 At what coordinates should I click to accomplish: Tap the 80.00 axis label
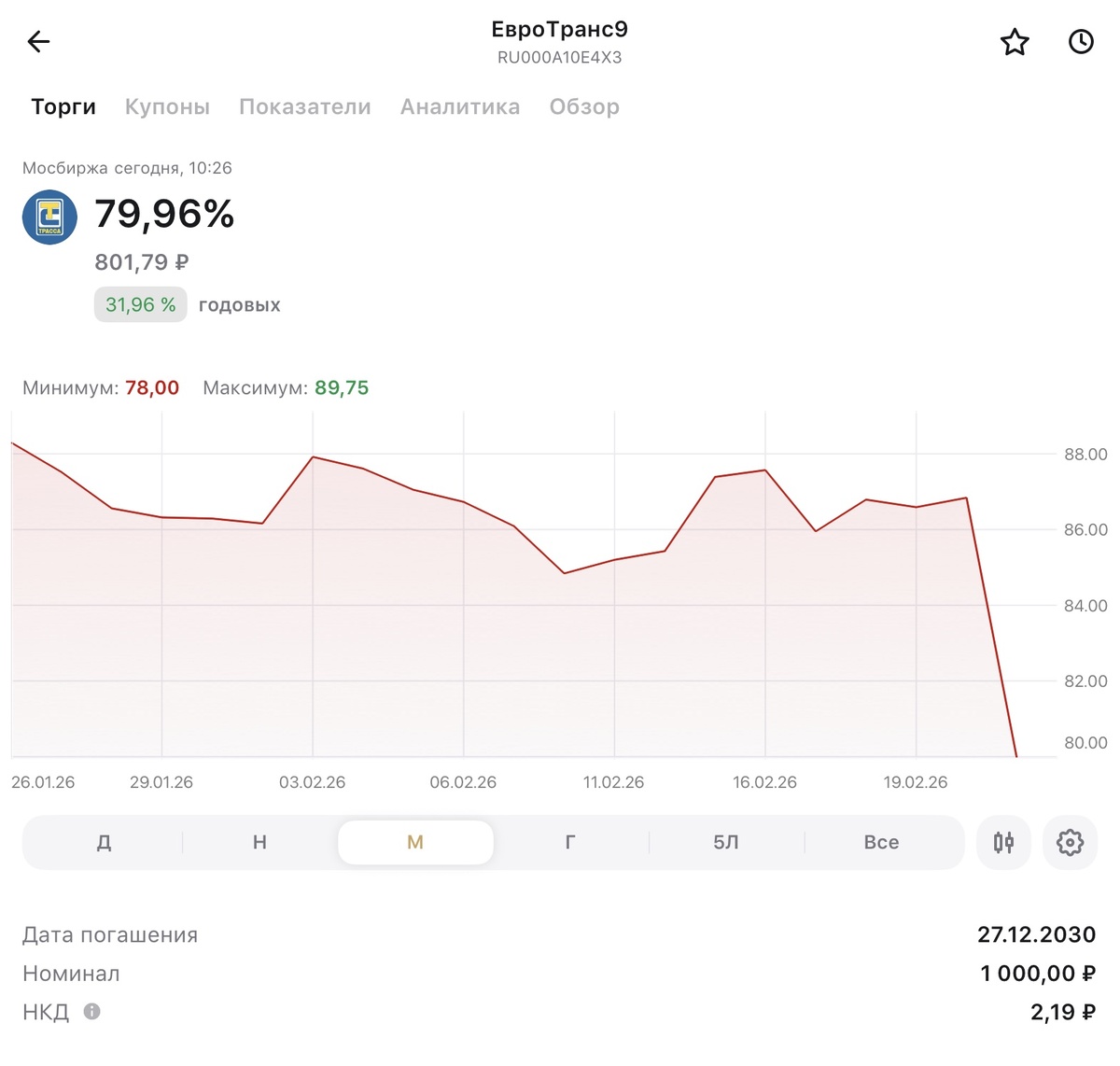click(1085, 743)
